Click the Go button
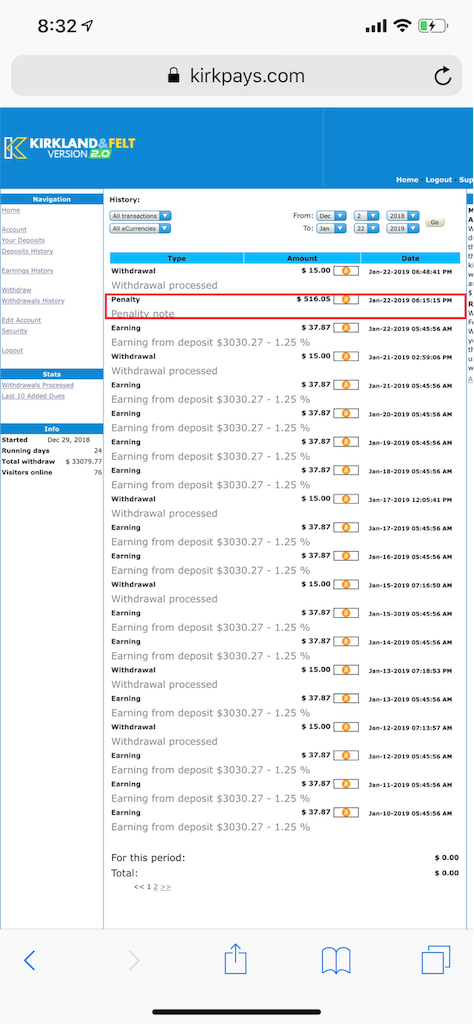The height and width of the screenshot is (1024, 474). pos(435,222)
